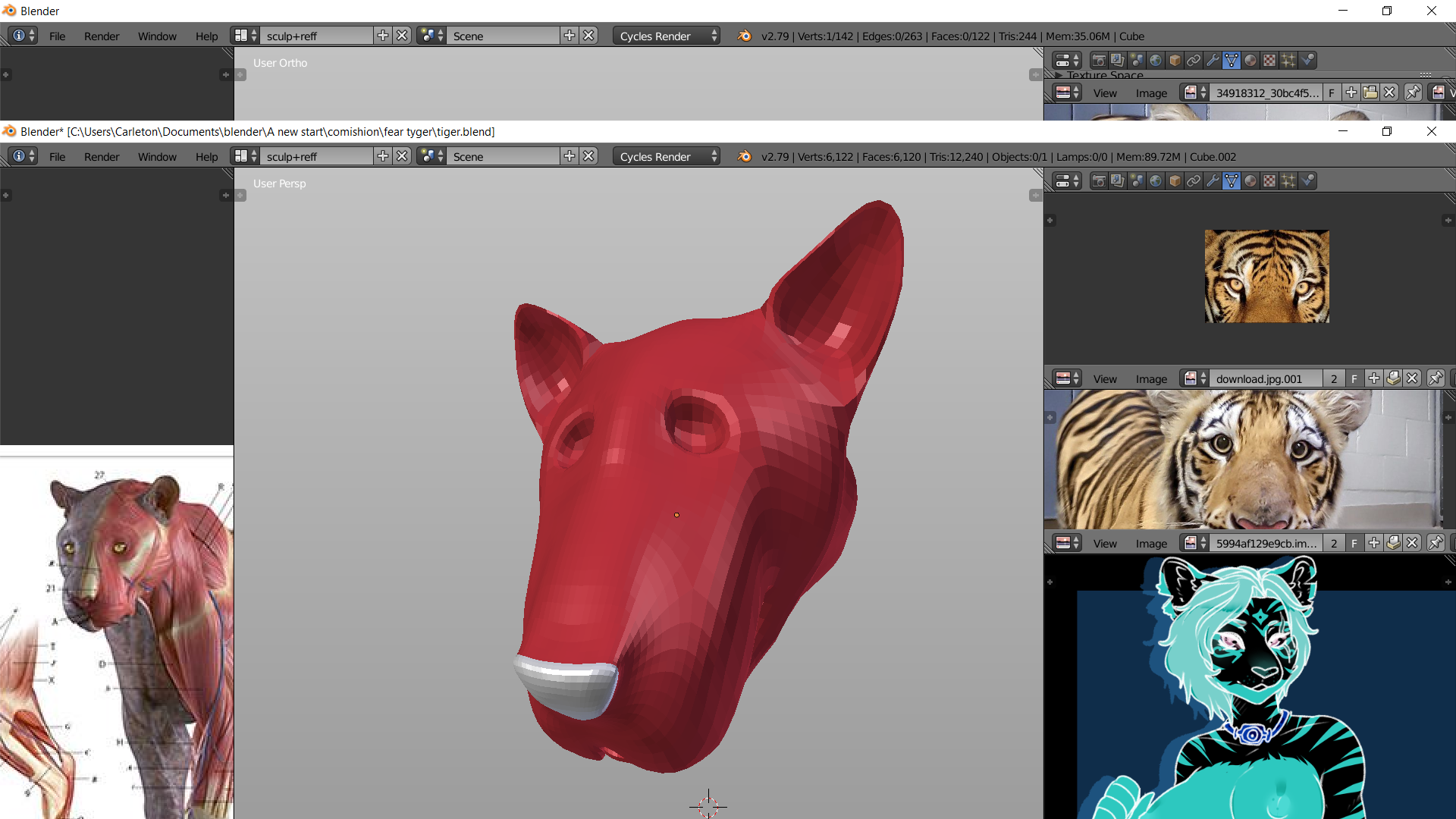This screenshot has width=1456, height=819.
Task: Open Material sphere tab in tiger.blend properties
Action: 1250,180
